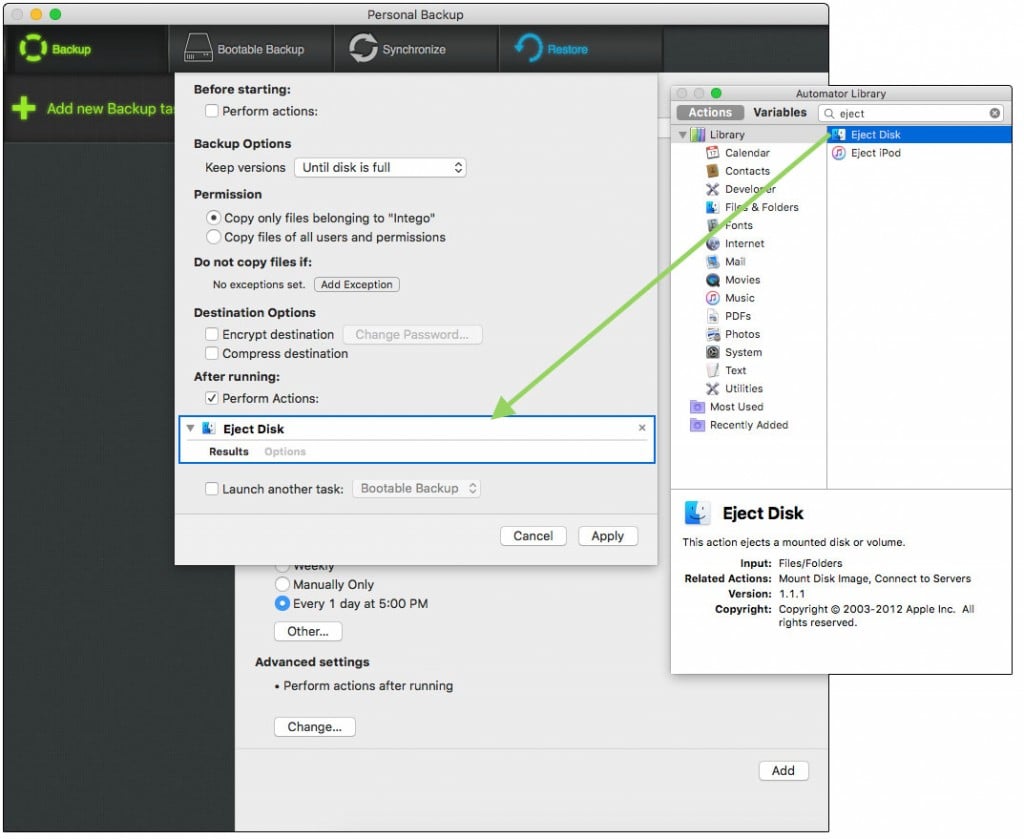Viewport: 1024px width, 839px height.
Task: Select the Utilities category icon
Action: pos(716,389)
